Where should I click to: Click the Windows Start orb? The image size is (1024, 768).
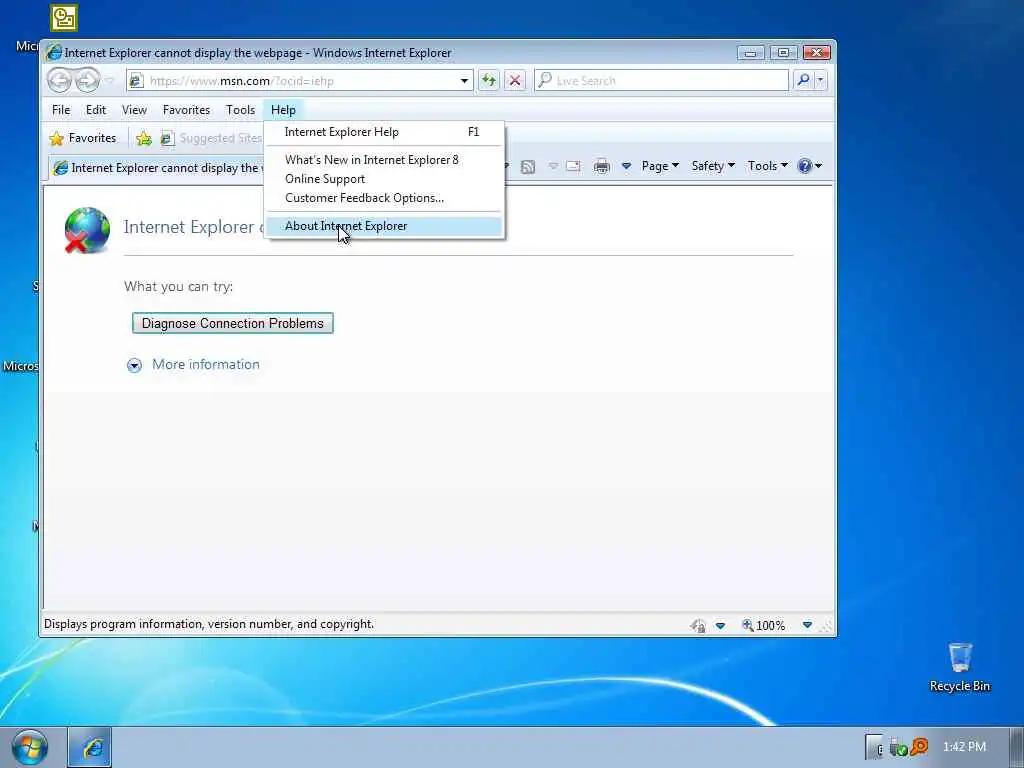(x=29, y=747)
